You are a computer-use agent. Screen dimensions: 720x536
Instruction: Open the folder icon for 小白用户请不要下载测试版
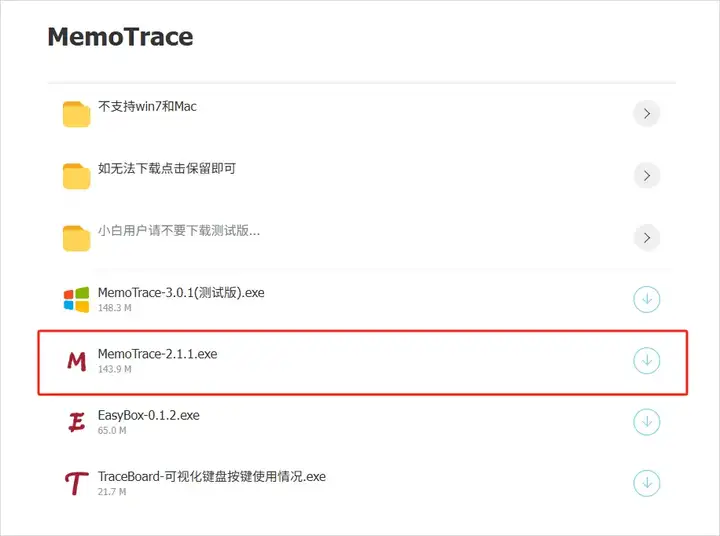point(76,238)
